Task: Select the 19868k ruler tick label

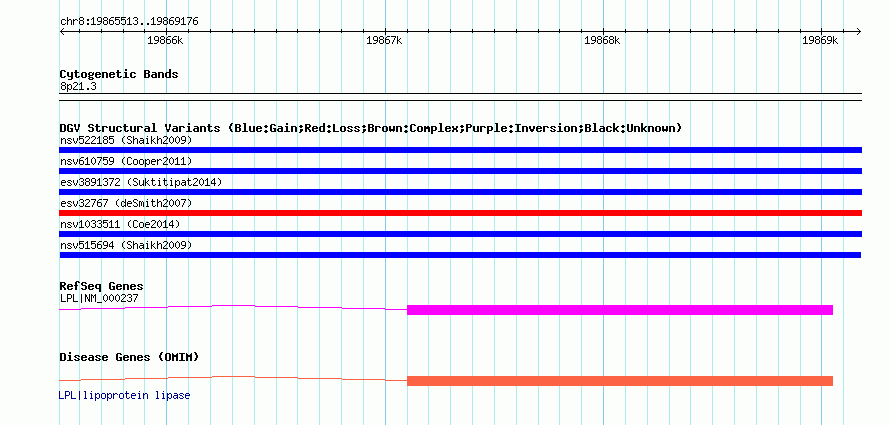Action: click(x=602, y=40)
